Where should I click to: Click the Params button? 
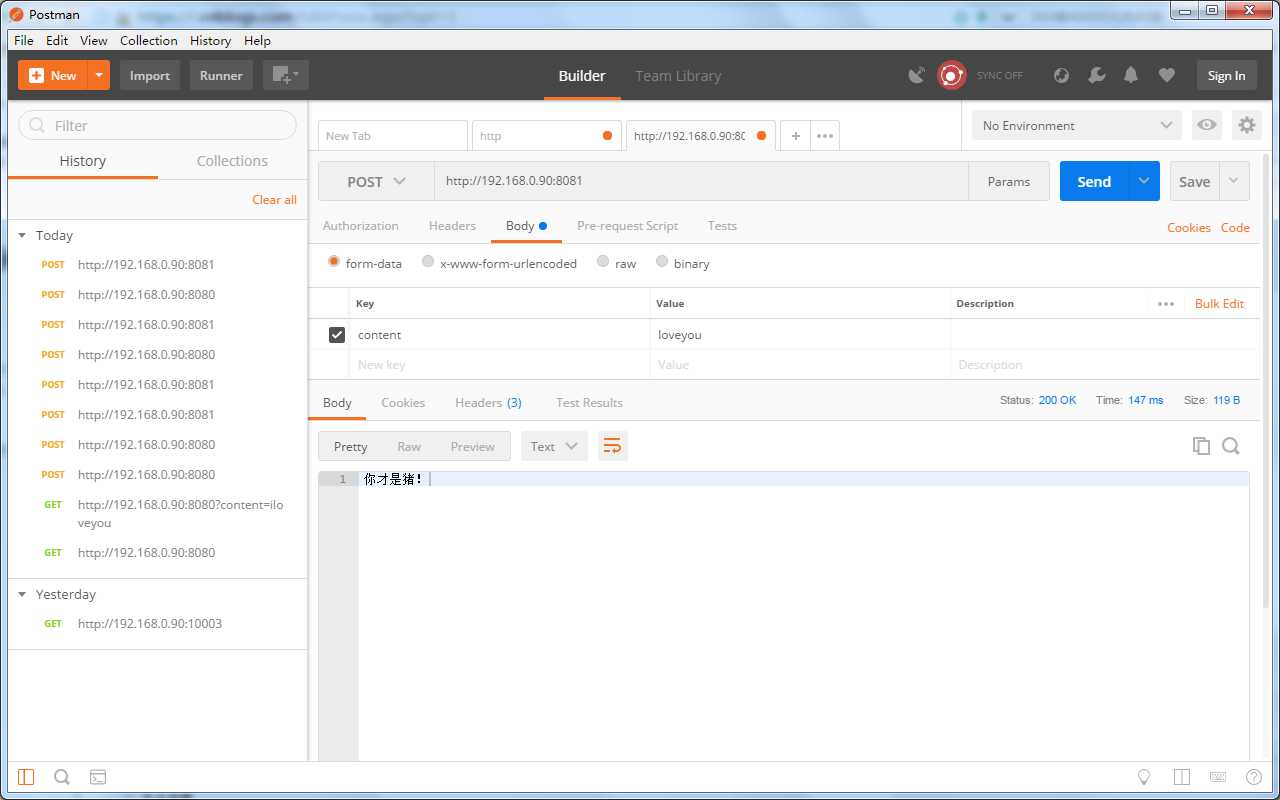[x=1008, y=181]
